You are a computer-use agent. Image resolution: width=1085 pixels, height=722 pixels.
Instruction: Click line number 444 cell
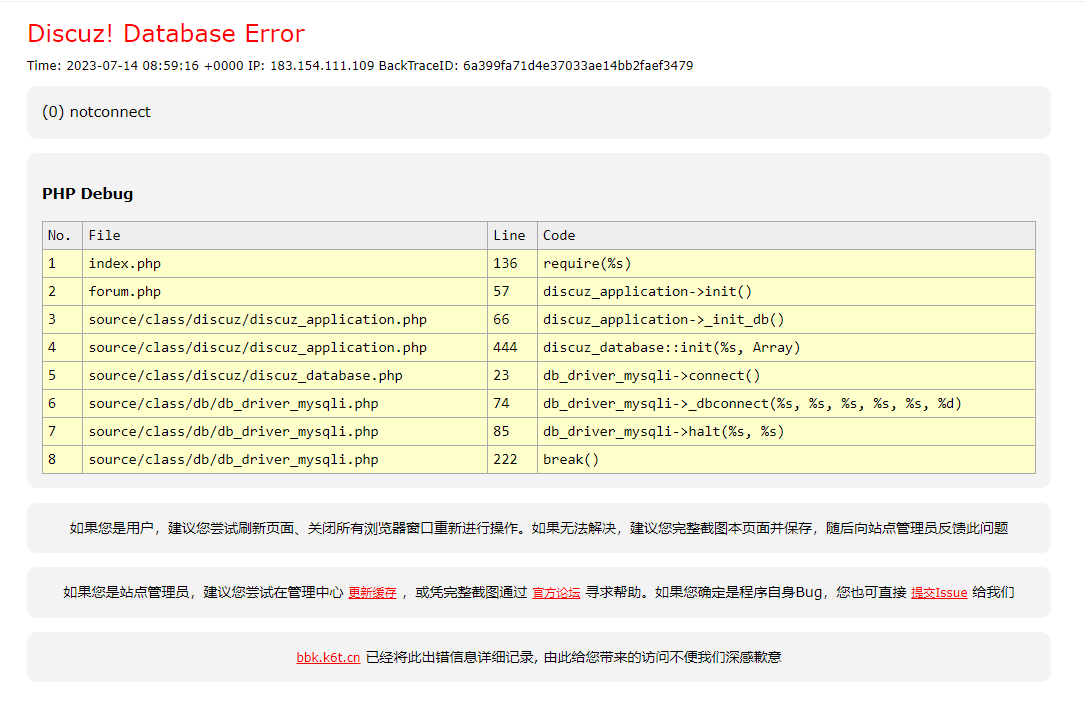pos(505,348)
